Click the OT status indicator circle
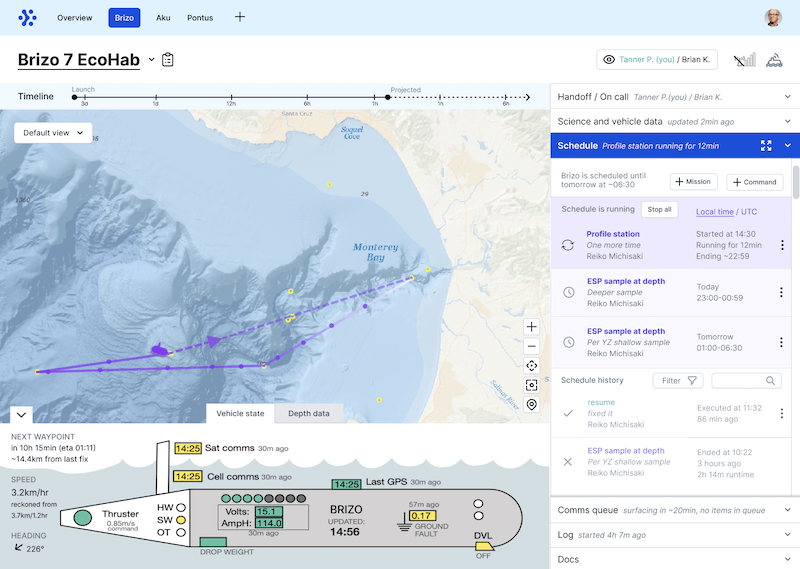Image resolution: width=800 pixels, height=569 pixels. pos(181,532)
